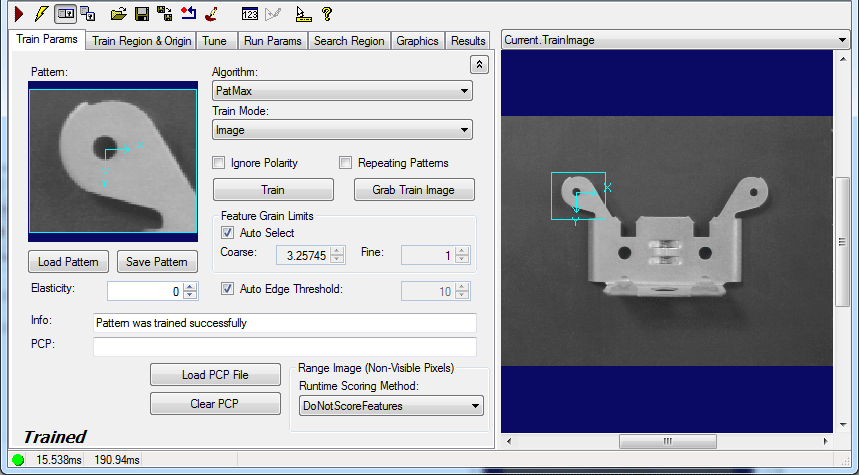This screenshot has height=475, width=859.
Task: Open the Train Mode dropdown
Action: [x=342, y=130]
